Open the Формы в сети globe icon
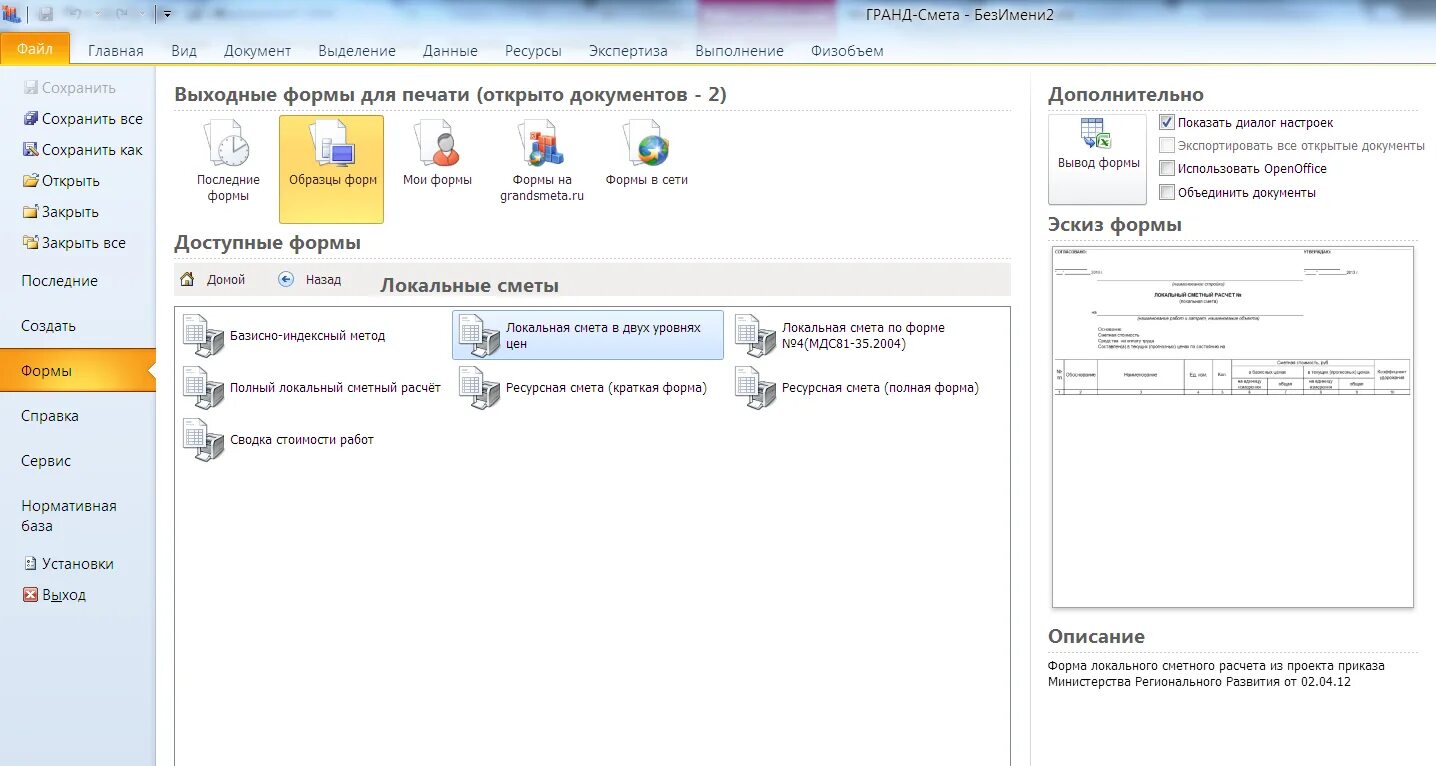Image resolution: width=1436 pixels, height=766 pixels. 646,154
